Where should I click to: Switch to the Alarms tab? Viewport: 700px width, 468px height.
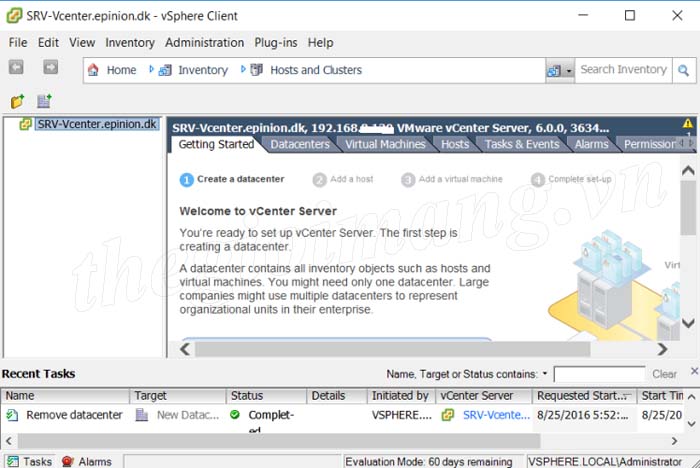(x=592, y=144)
